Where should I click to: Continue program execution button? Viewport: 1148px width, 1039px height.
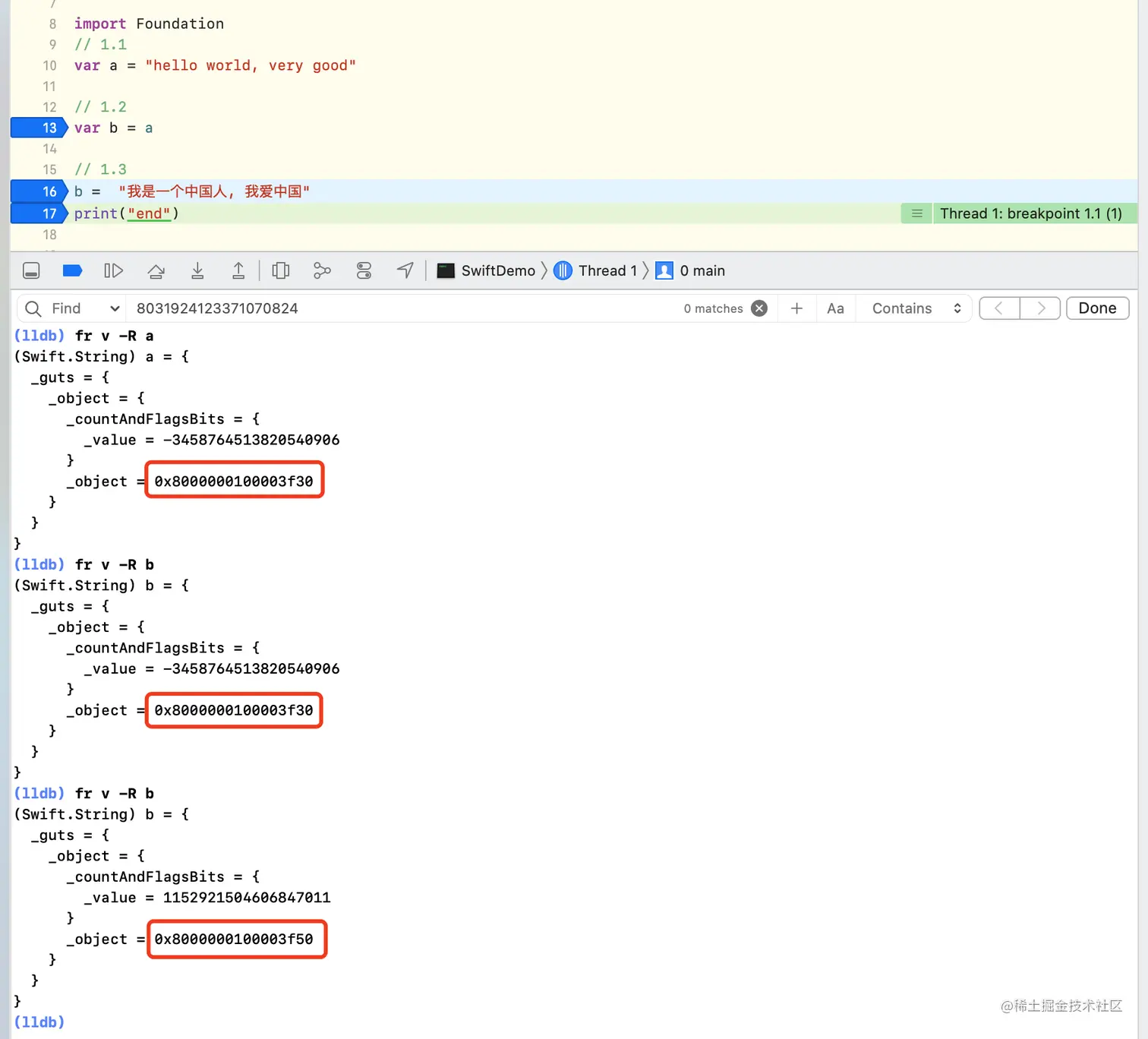[113, 270]
